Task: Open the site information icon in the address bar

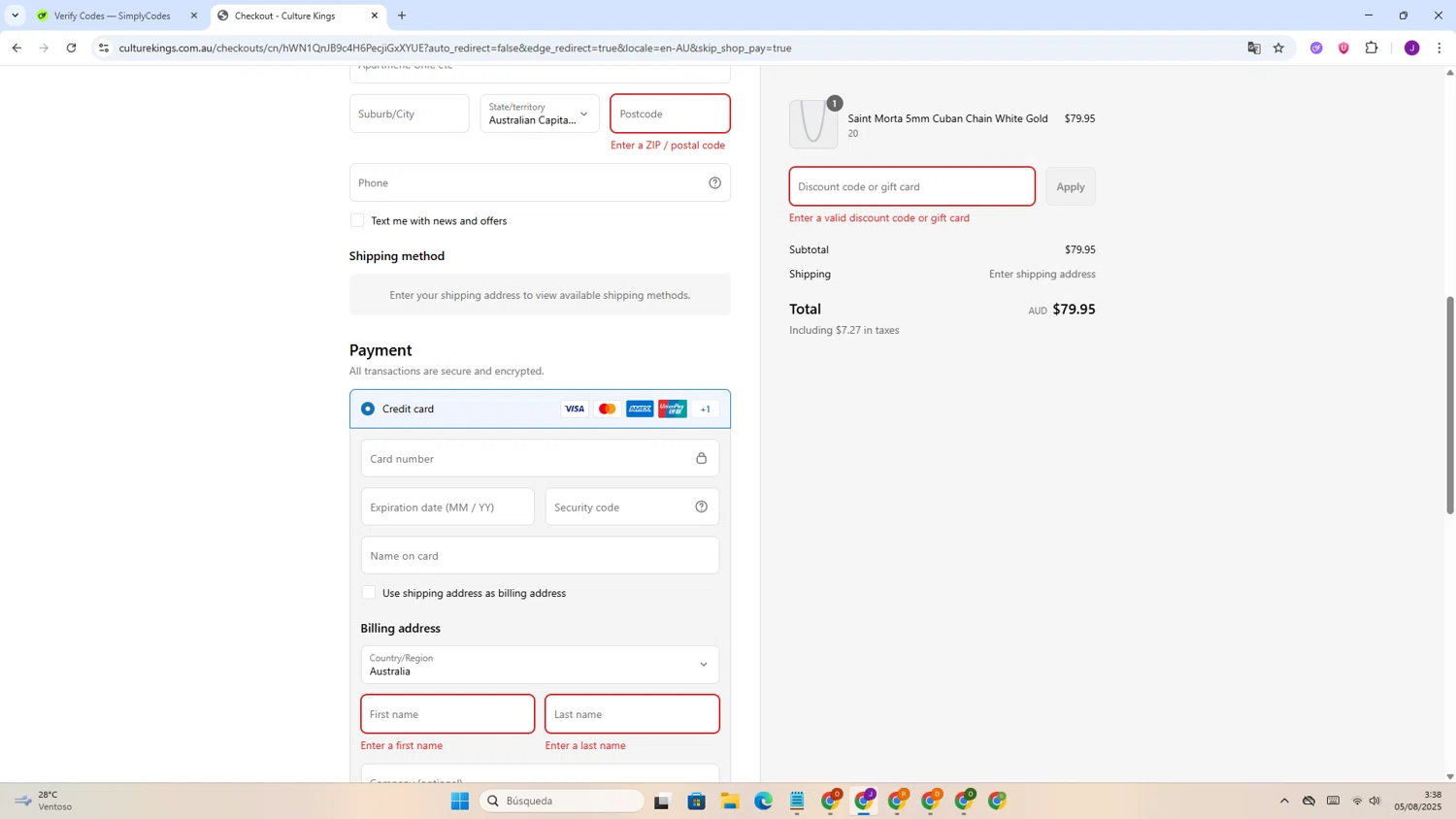Action: pos(104,48)
